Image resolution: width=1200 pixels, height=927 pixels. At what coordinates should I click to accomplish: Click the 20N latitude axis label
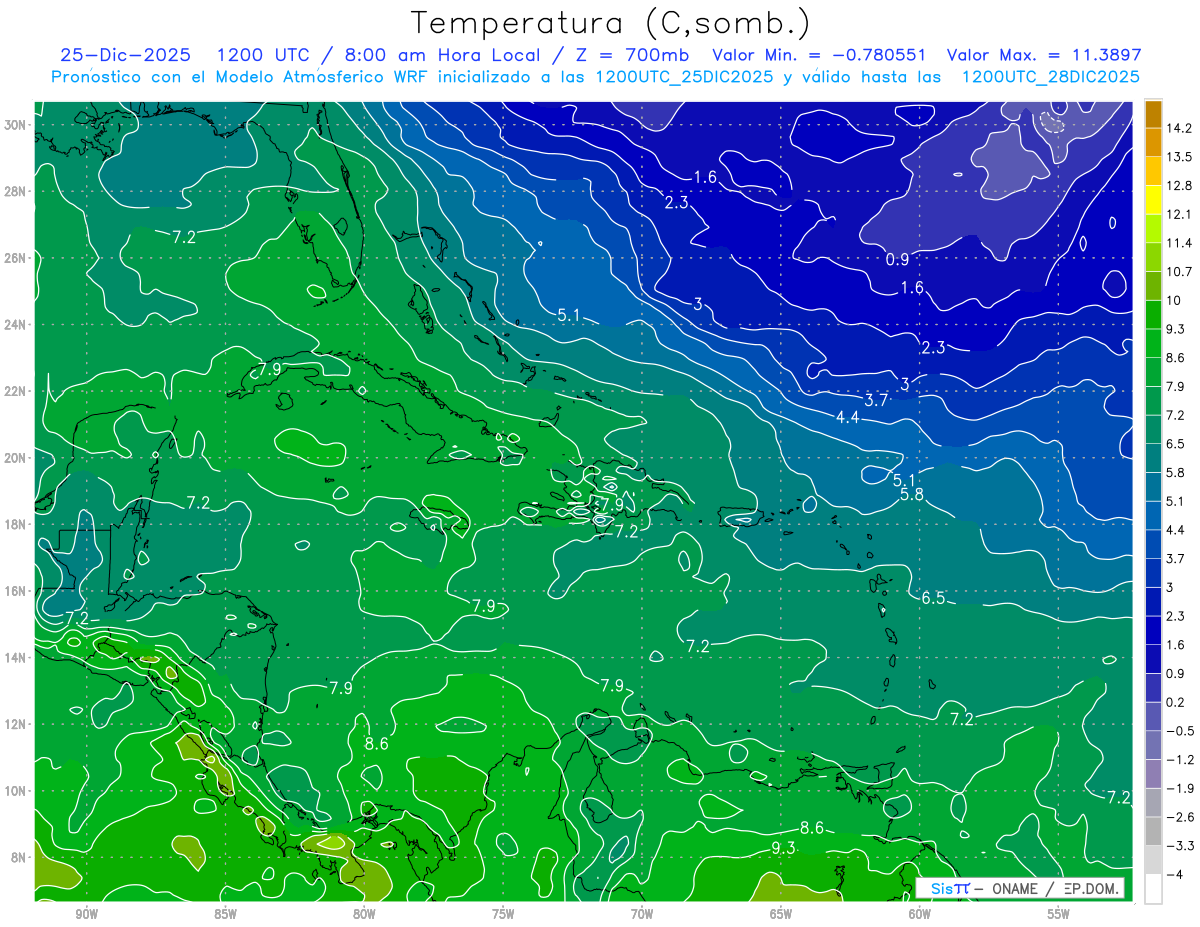click(x=15, y=457)
